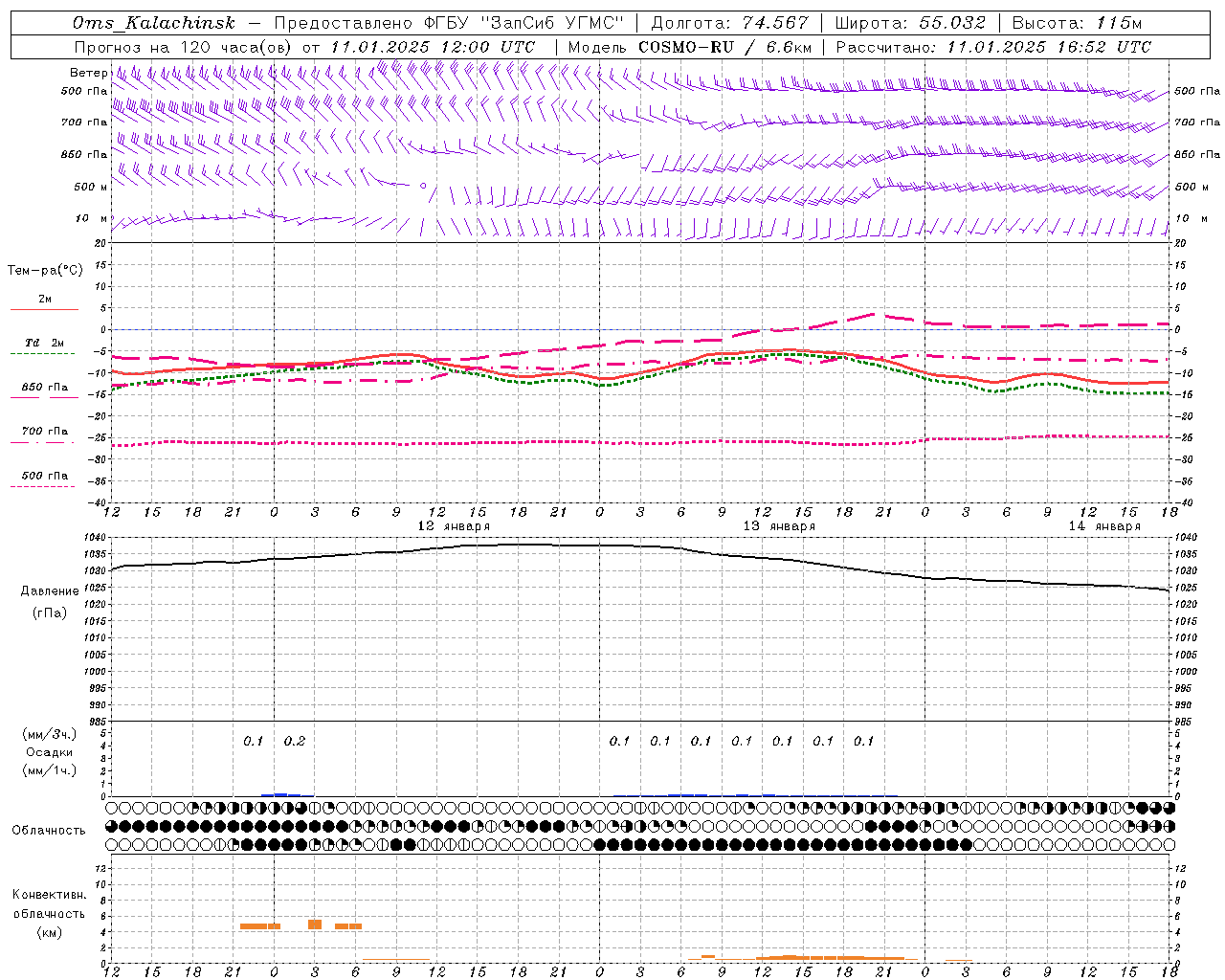Image resolution: width=1225 pixels, height=980 pixels.
Task: Click the Высота: 115м value
Action: [x=1077, y=23]
